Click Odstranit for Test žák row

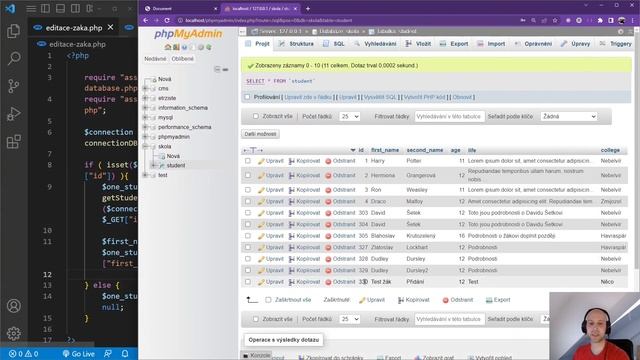coord(340,282)
